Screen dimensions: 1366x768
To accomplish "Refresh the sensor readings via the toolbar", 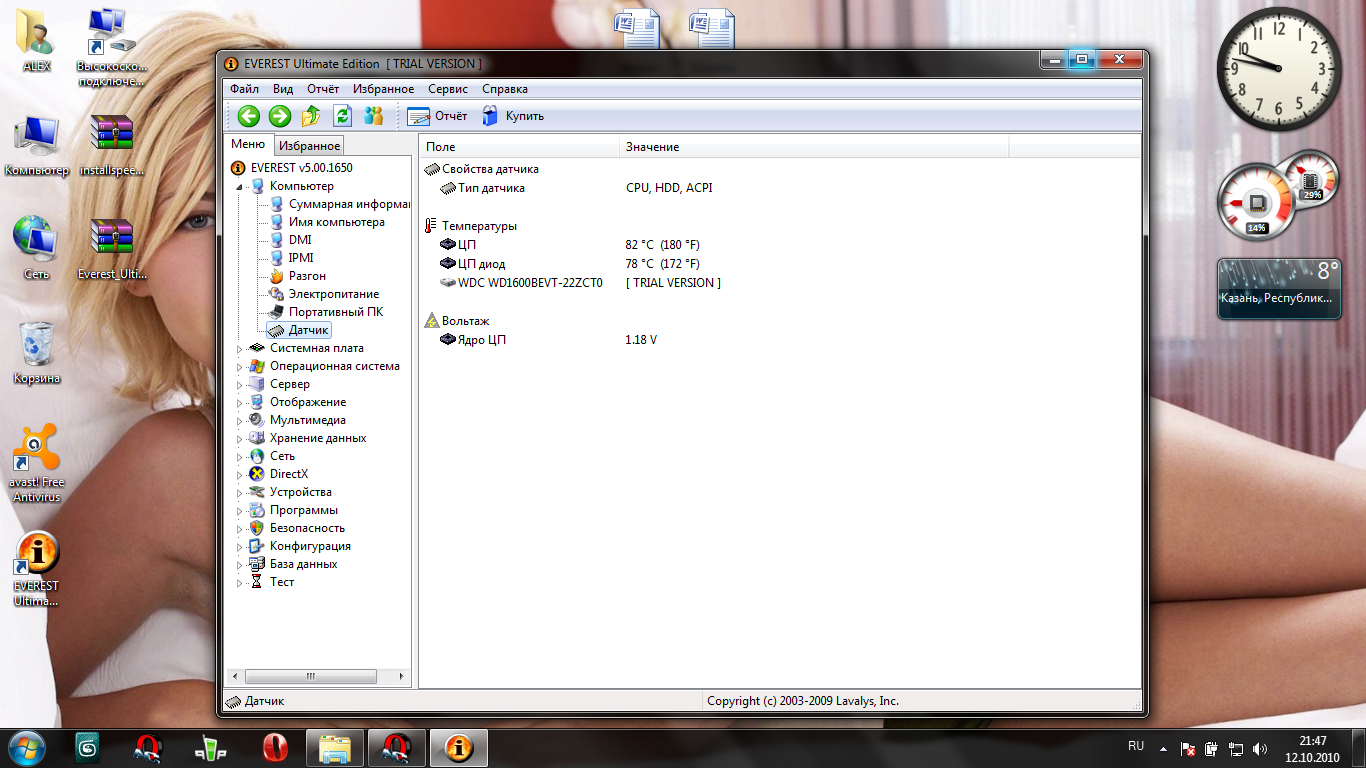I will (x=342, y=116).
